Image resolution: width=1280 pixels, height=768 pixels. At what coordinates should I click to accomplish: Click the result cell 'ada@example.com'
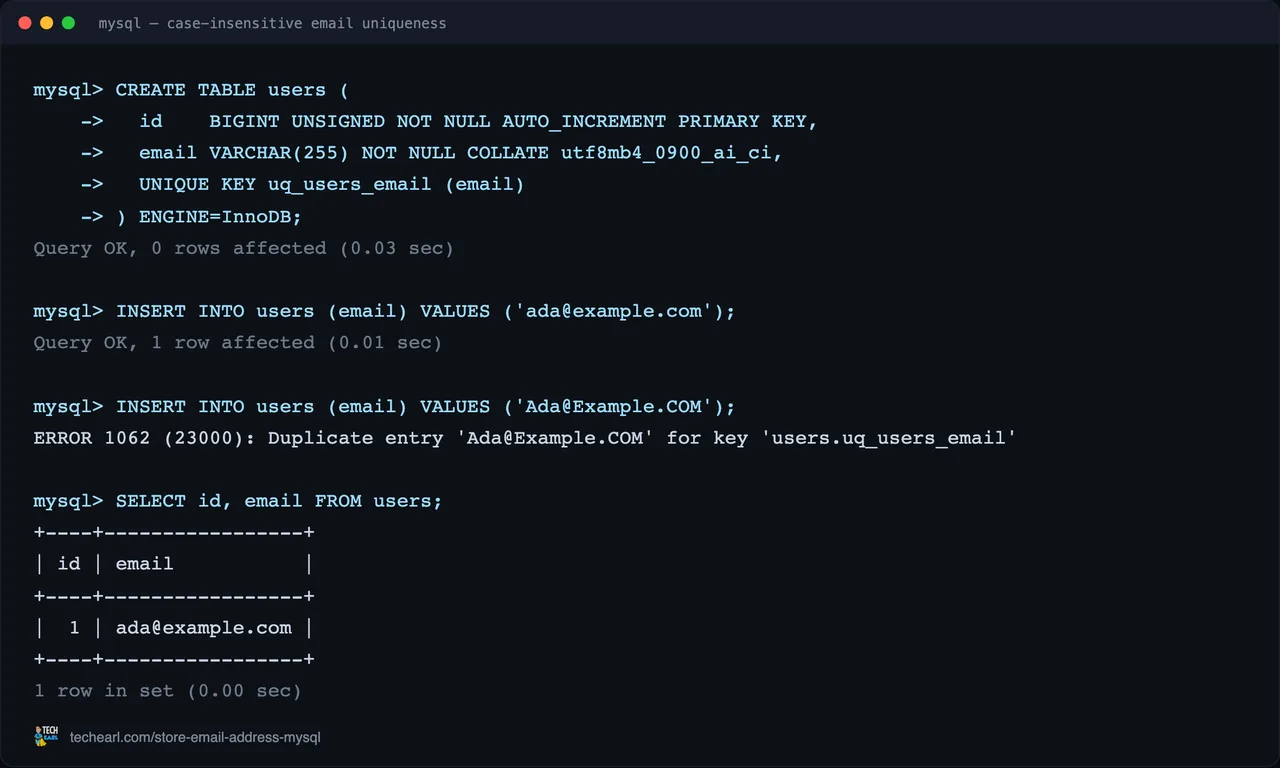(204, 628)
